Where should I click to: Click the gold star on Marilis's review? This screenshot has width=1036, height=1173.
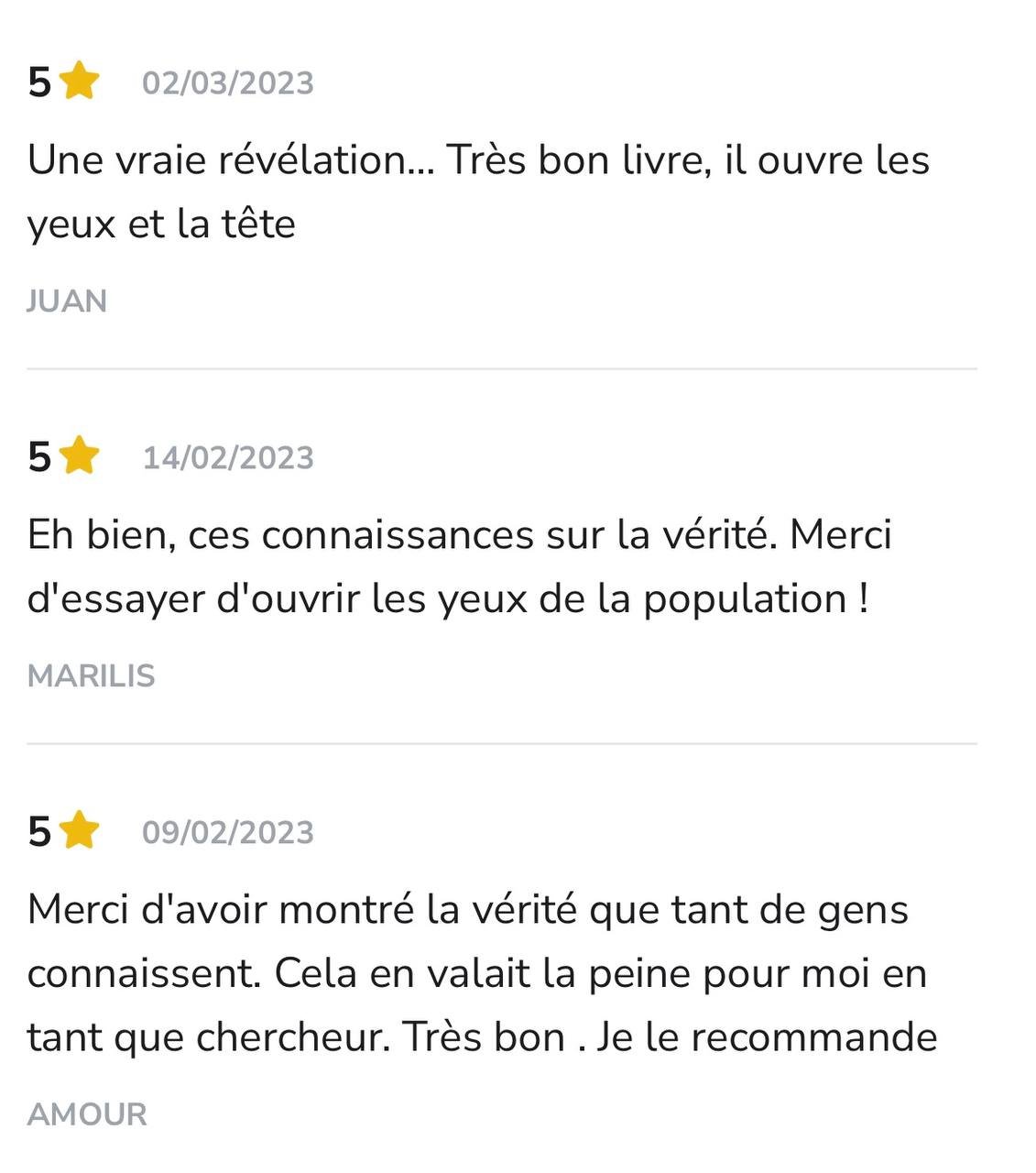80,456
